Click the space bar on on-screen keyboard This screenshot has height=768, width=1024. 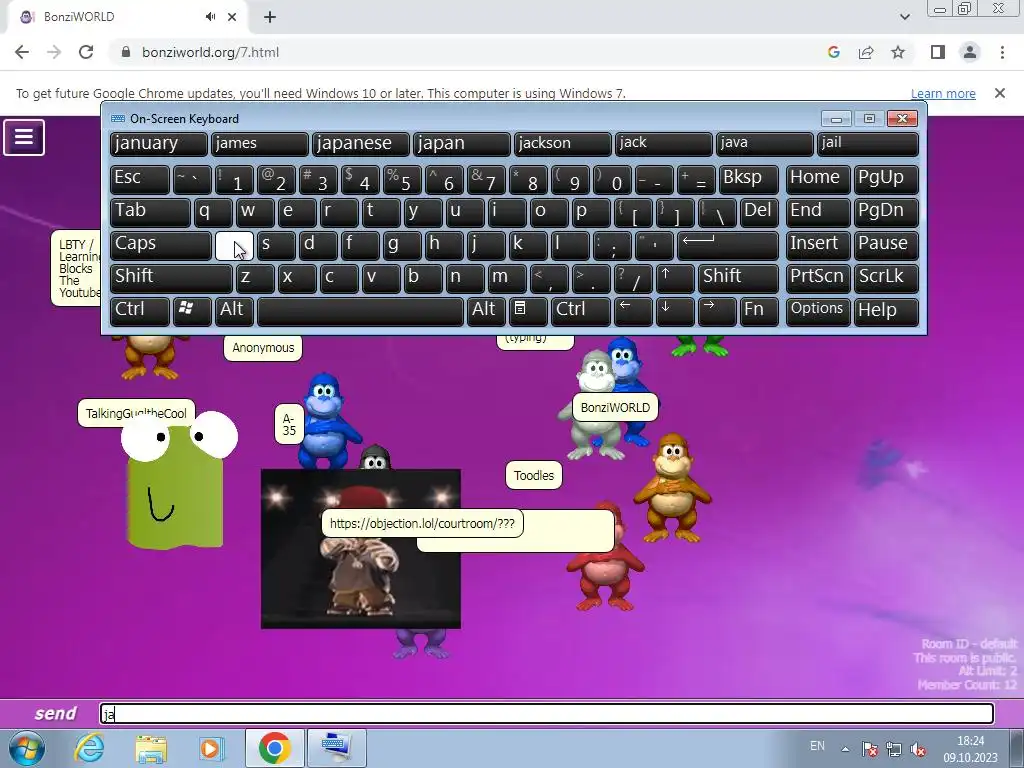tap(360, 310)
